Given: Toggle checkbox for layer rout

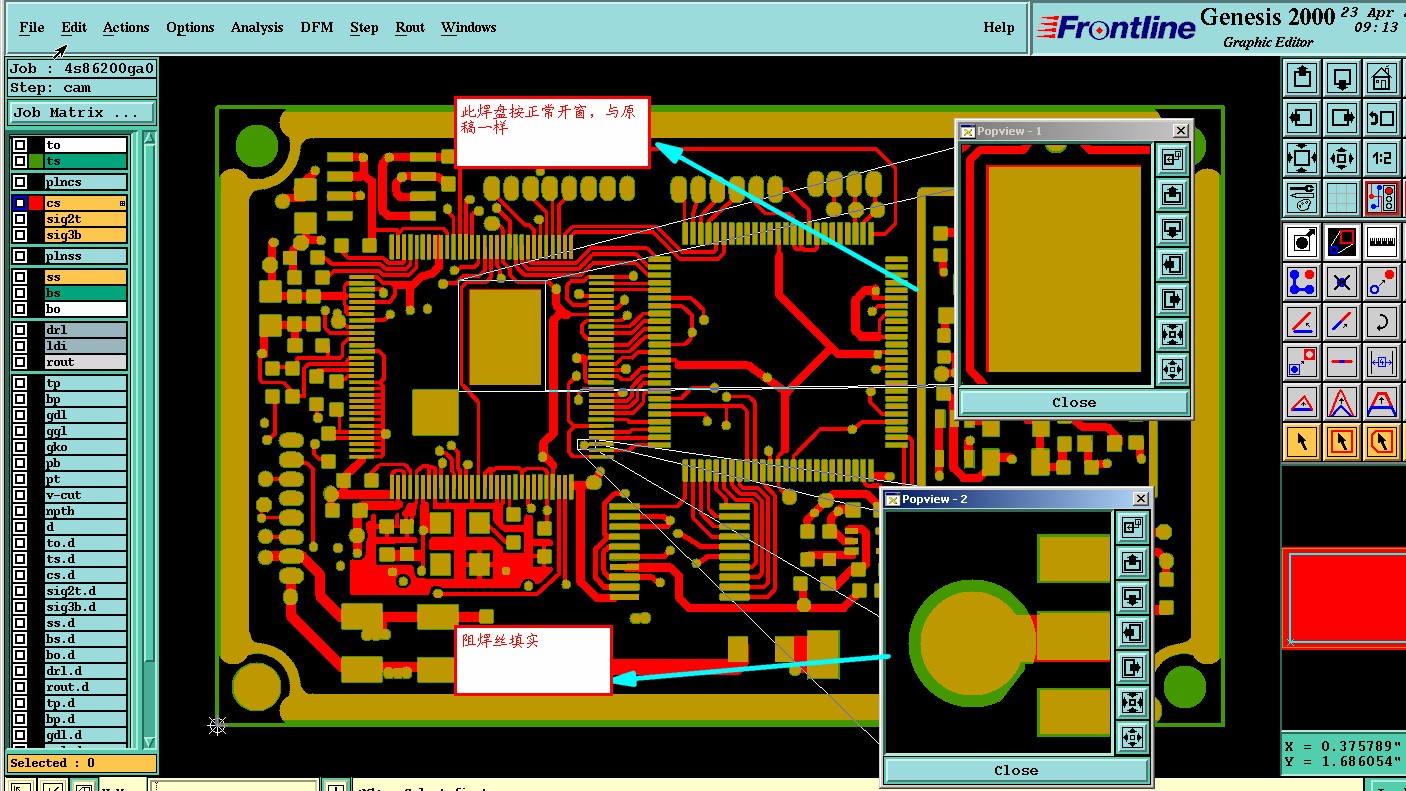Looking at the screenshot, I should [x=20, y=362].
